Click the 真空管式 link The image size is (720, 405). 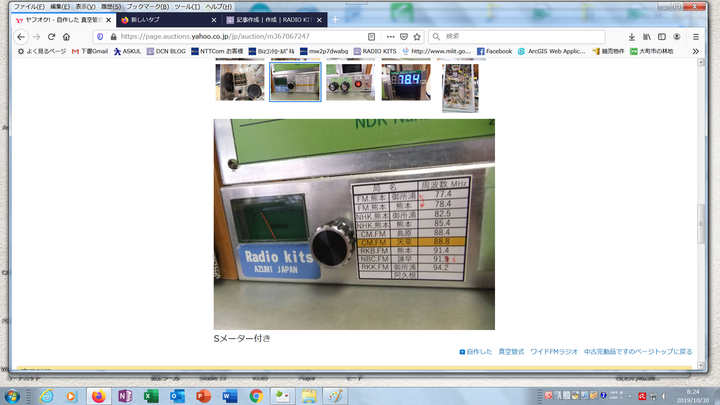click(510, 352)
